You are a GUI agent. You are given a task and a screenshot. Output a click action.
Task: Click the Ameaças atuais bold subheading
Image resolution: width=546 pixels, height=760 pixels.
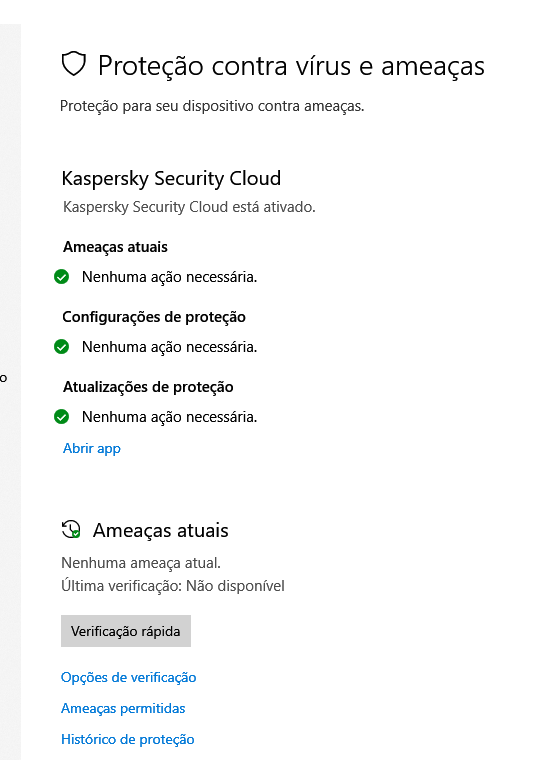coord(115,247)
